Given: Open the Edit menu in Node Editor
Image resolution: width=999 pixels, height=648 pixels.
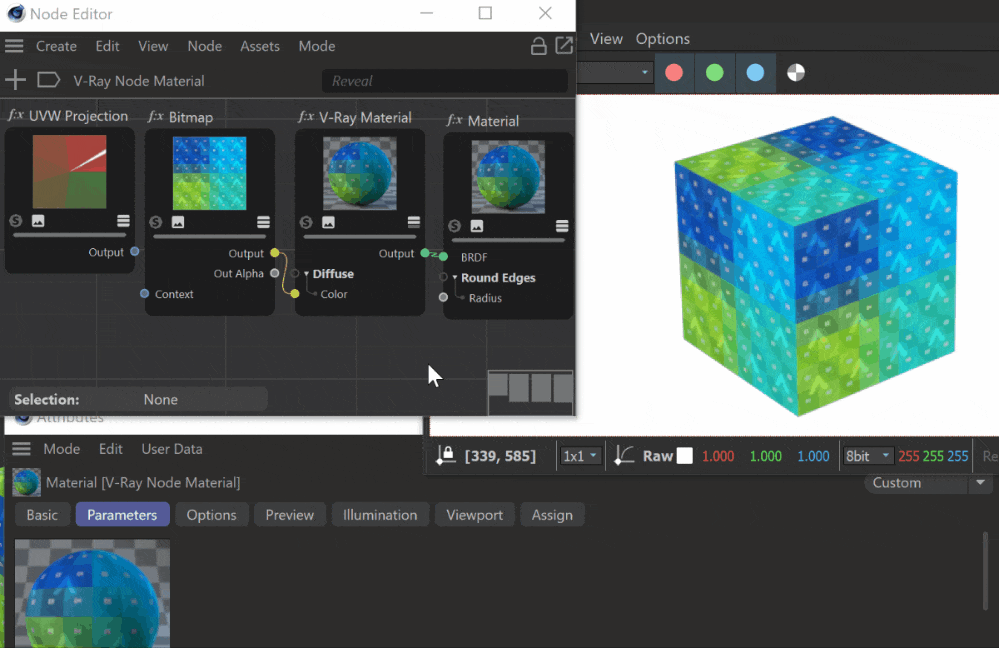Looking at the screenshot, I should coord(107,46).
